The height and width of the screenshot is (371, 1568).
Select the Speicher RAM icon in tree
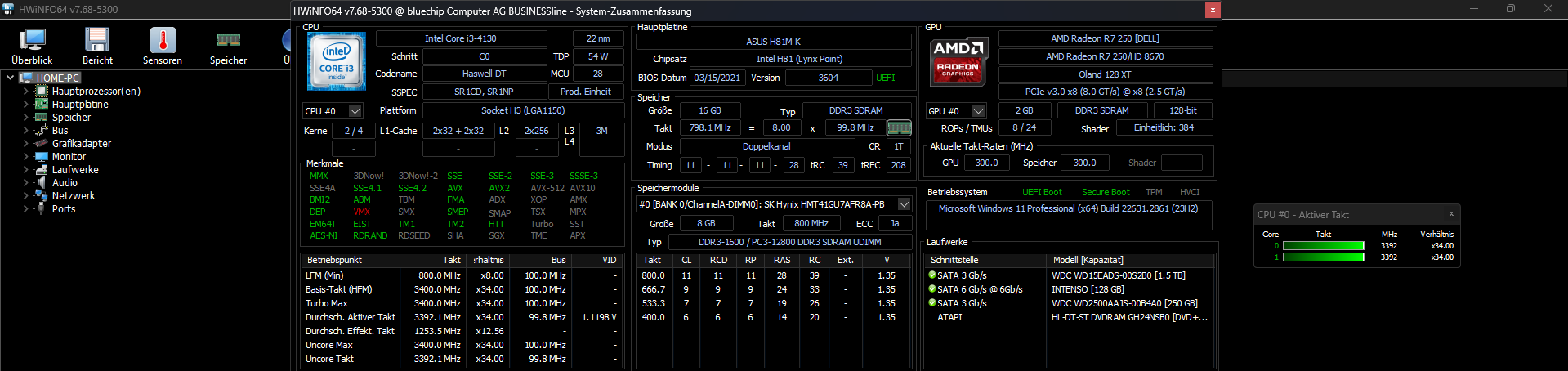tap(42, 118)
